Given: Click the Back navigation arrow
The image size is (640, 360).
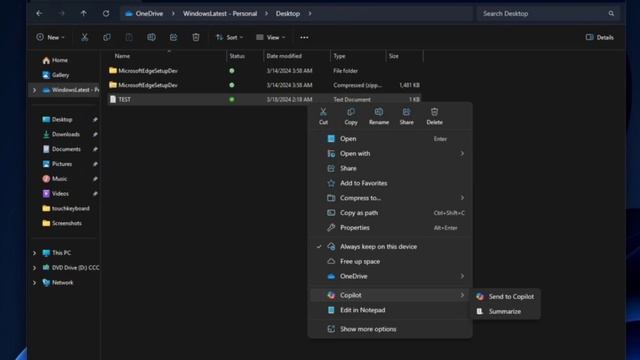Looking at the screenshot, I should pyautogui.click(x=39, y=13).
